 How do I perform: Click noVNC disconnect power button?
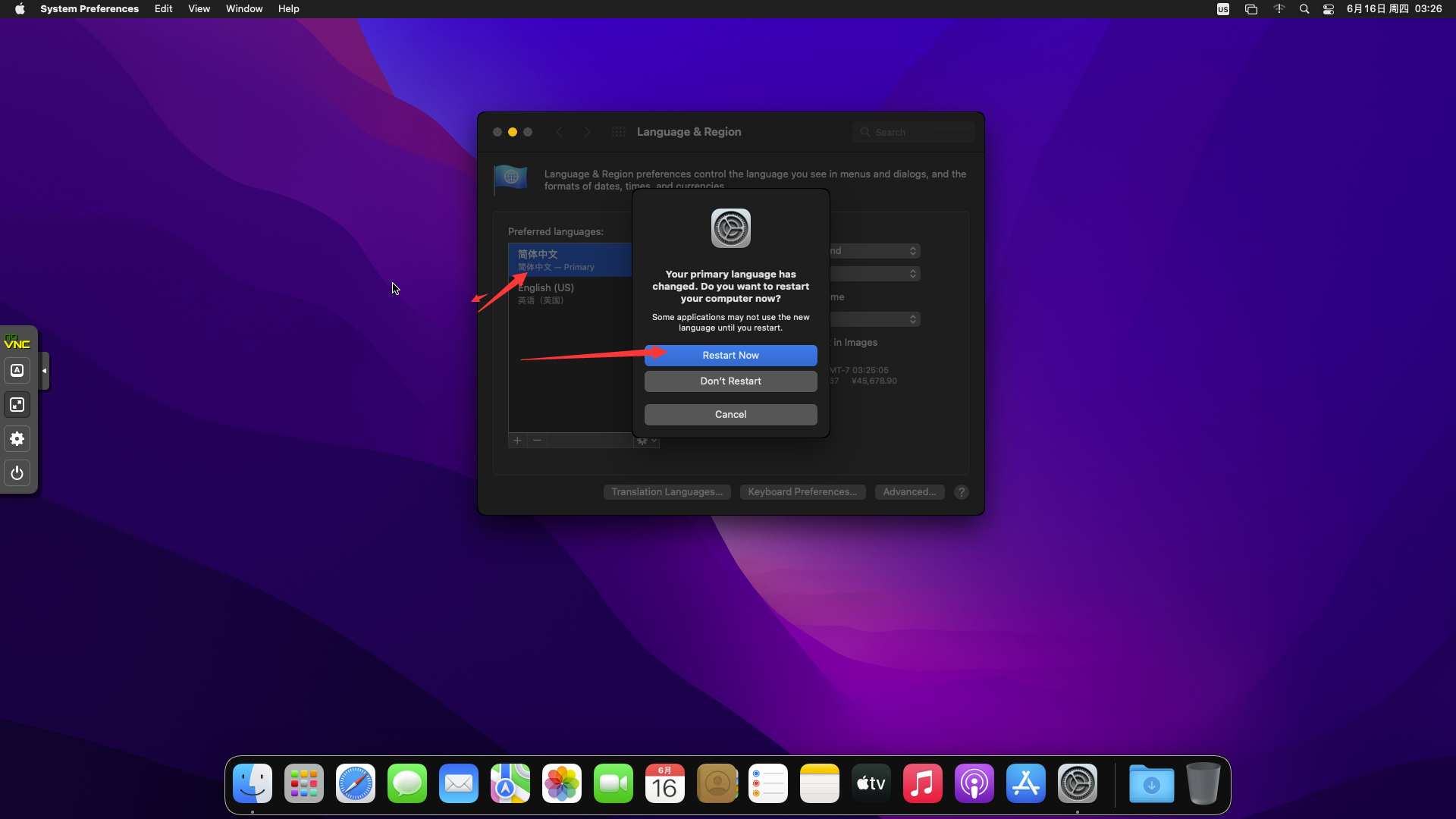(x=17, y=473)
